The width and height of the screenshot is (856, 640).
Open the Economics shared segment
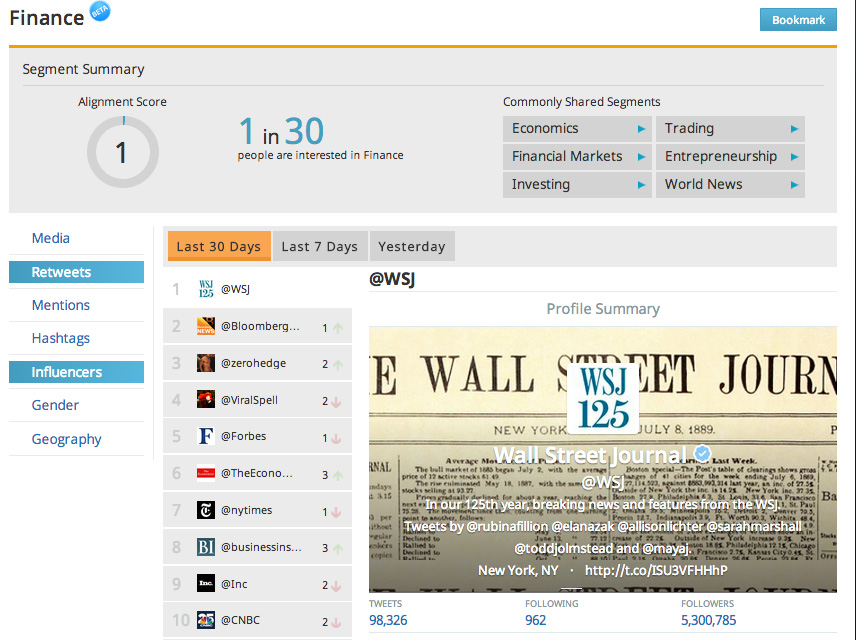pos(577,129)
